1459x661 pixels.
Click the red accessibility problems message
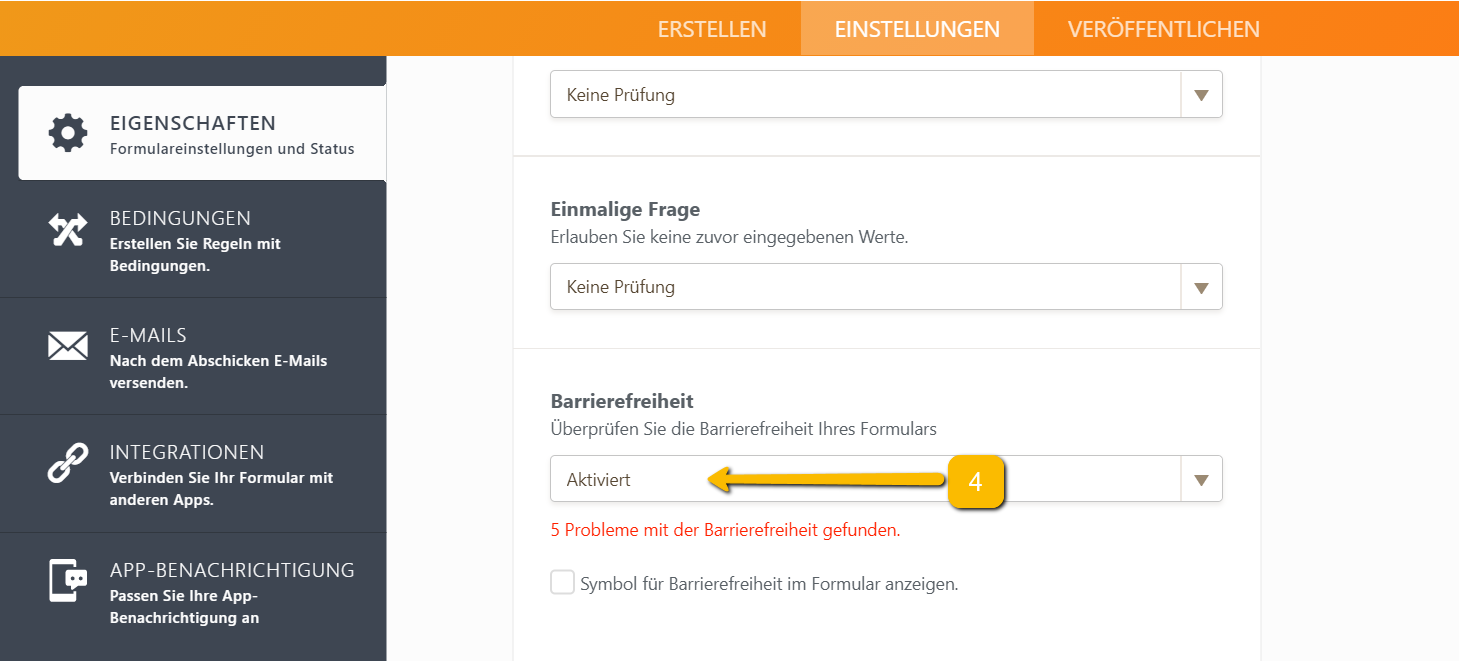pyautogui.click(x=725, y=530)
